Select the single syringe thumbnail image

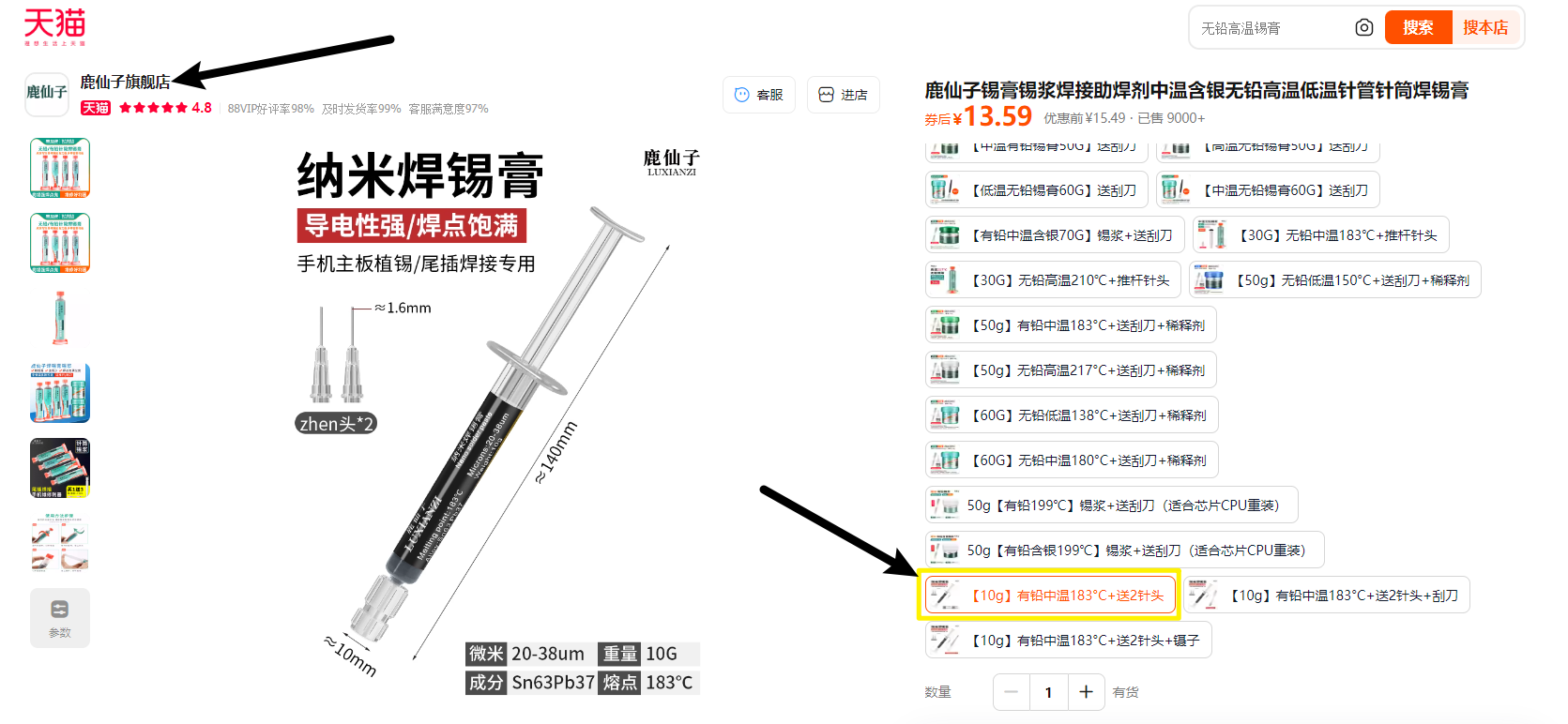coord(60,318)
